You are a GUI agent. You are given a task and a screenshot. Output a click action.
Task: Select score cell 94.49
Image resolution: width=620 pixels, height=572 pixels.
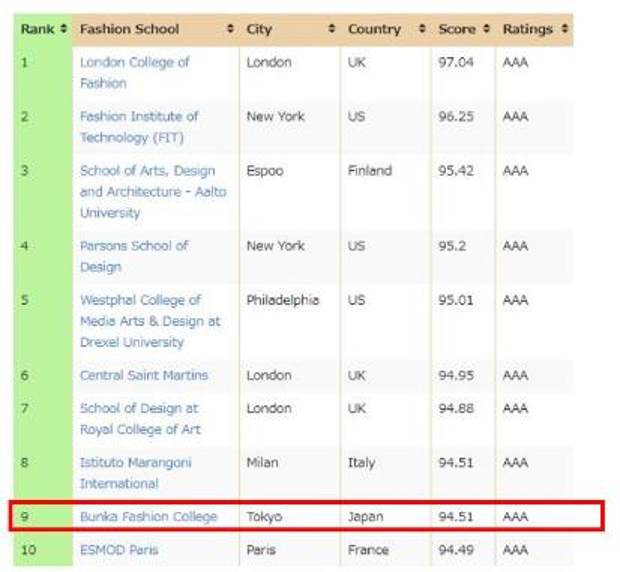456,550
